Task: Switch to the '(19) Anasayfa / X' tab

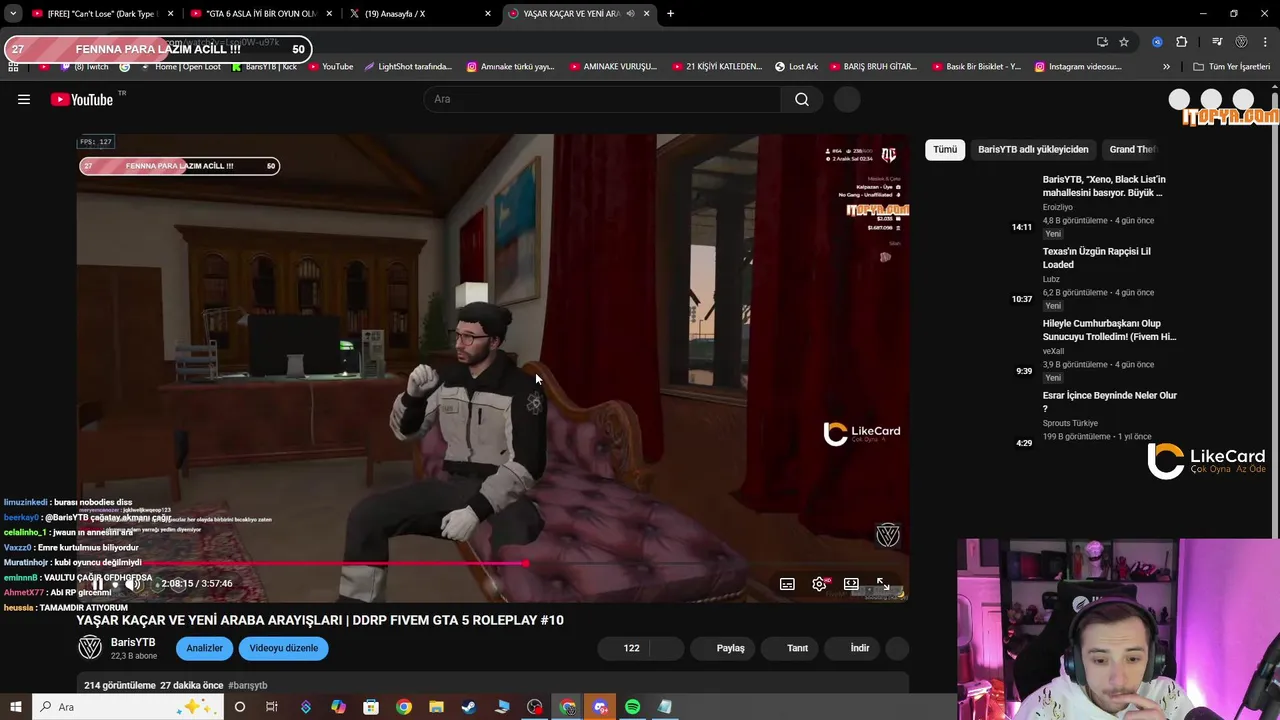Action: tap(420, 14)
